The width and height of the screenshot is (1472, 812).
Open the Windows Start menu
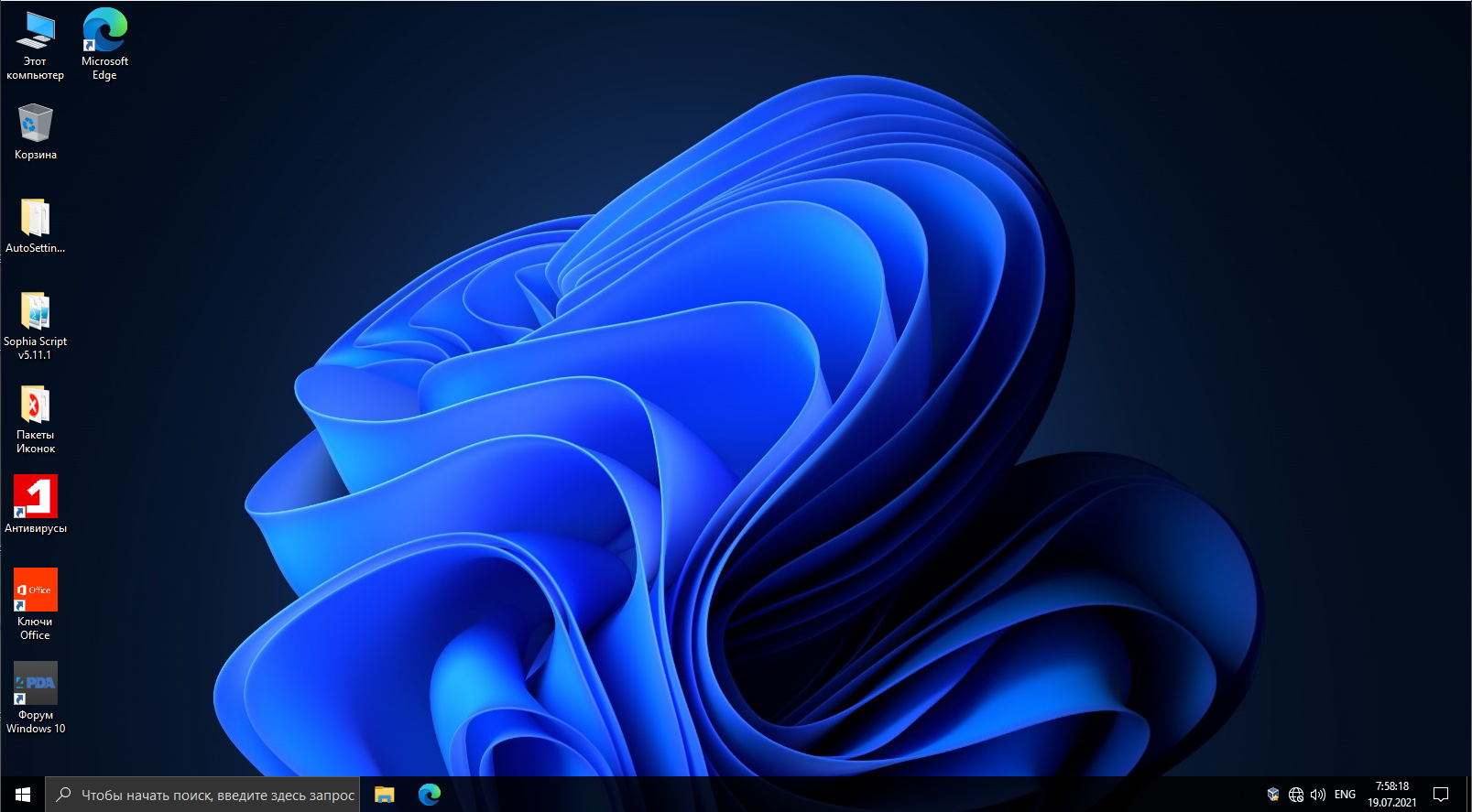point(22,795)
